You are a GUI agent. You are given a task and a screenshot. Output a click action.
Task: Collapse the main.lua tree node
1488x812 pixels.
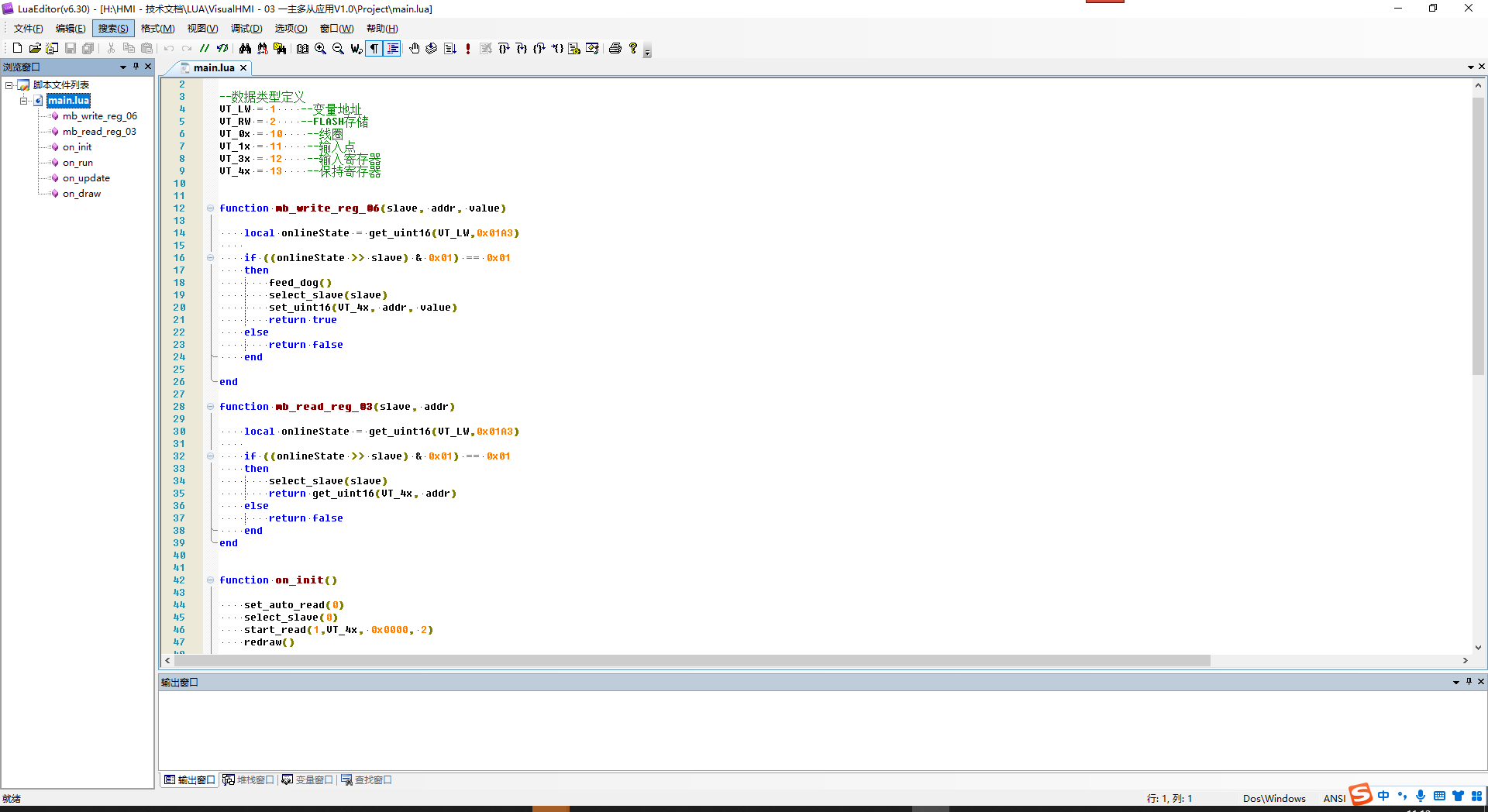[24, 101]
